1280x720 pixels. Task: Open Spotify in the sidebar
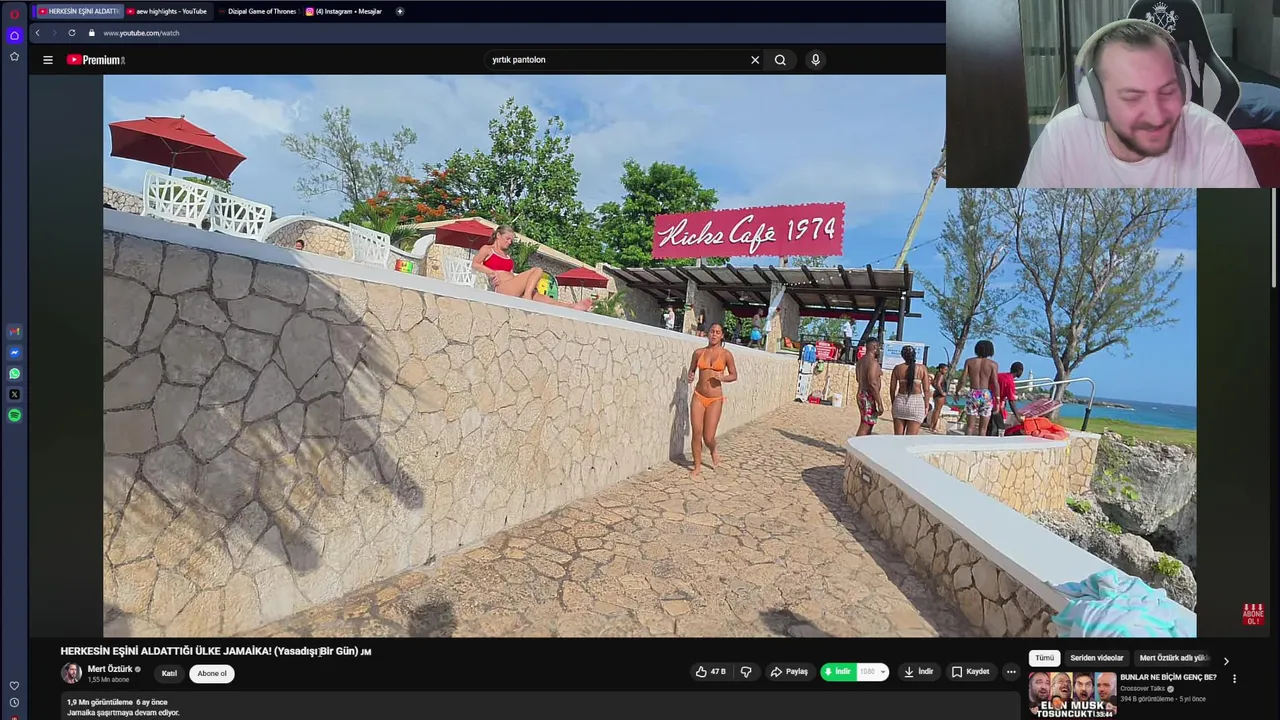pyautogui.click(x=14, y=415)
